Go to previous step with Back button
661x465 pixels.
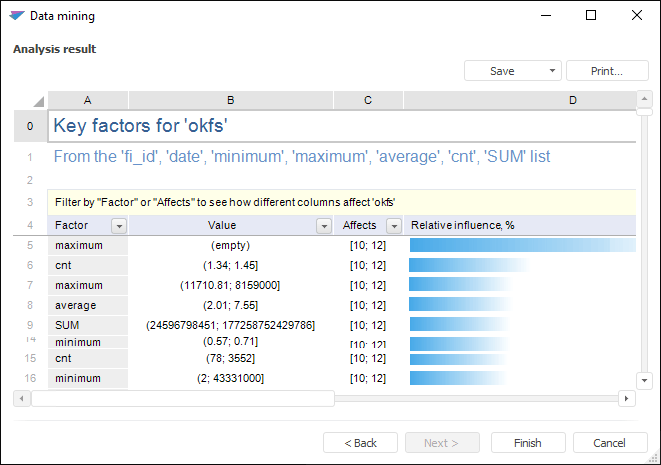360,443
